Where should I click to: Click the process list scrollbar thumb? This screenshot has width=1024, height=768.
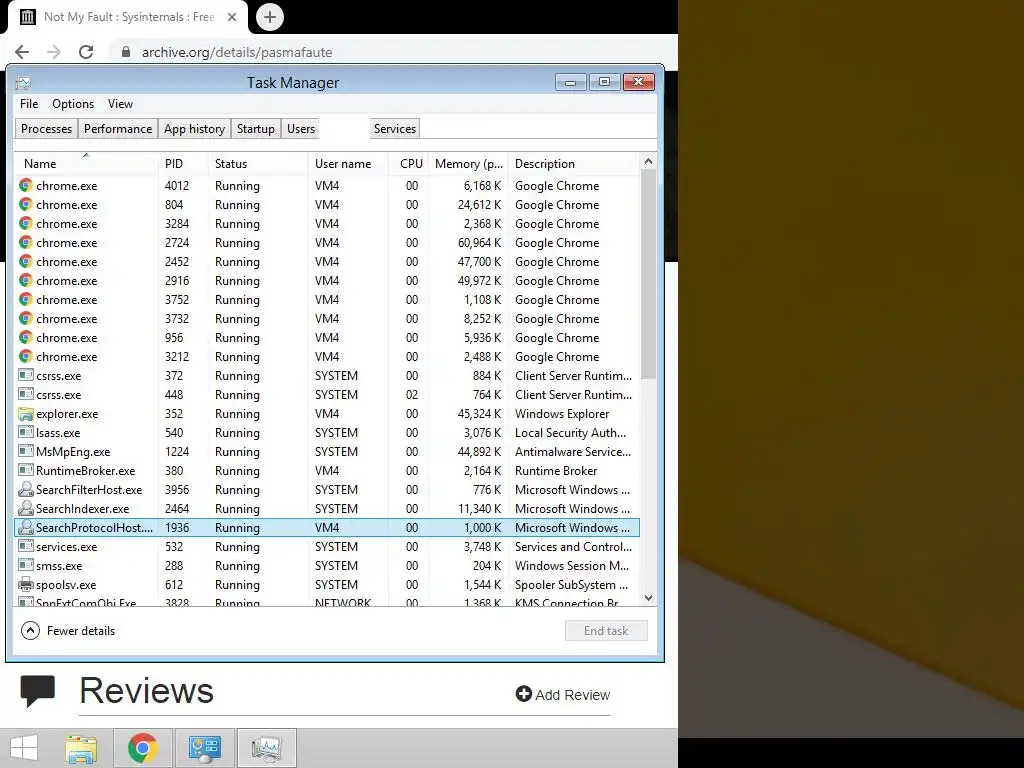tap(648, 274)
